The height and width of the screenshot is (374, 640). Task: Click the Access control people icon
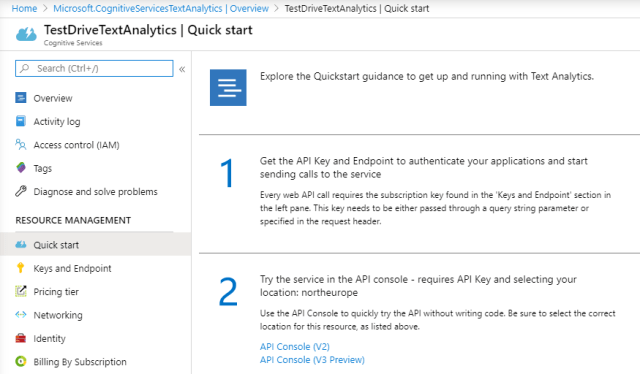(21, 145)
